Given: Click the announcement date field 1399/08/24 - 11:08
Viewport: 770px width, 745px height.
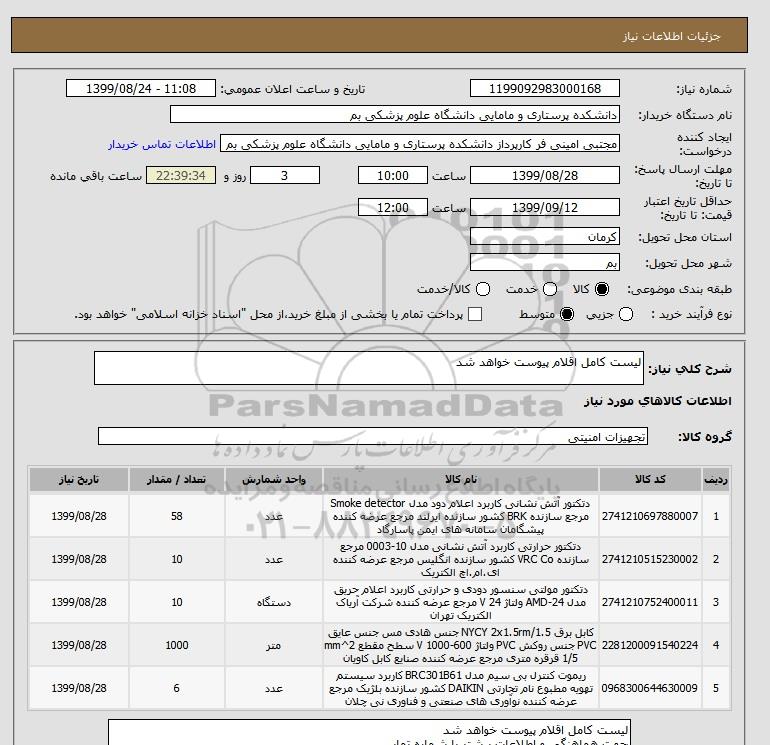Looking at the screenshot, I should click(x=141, y=88).
